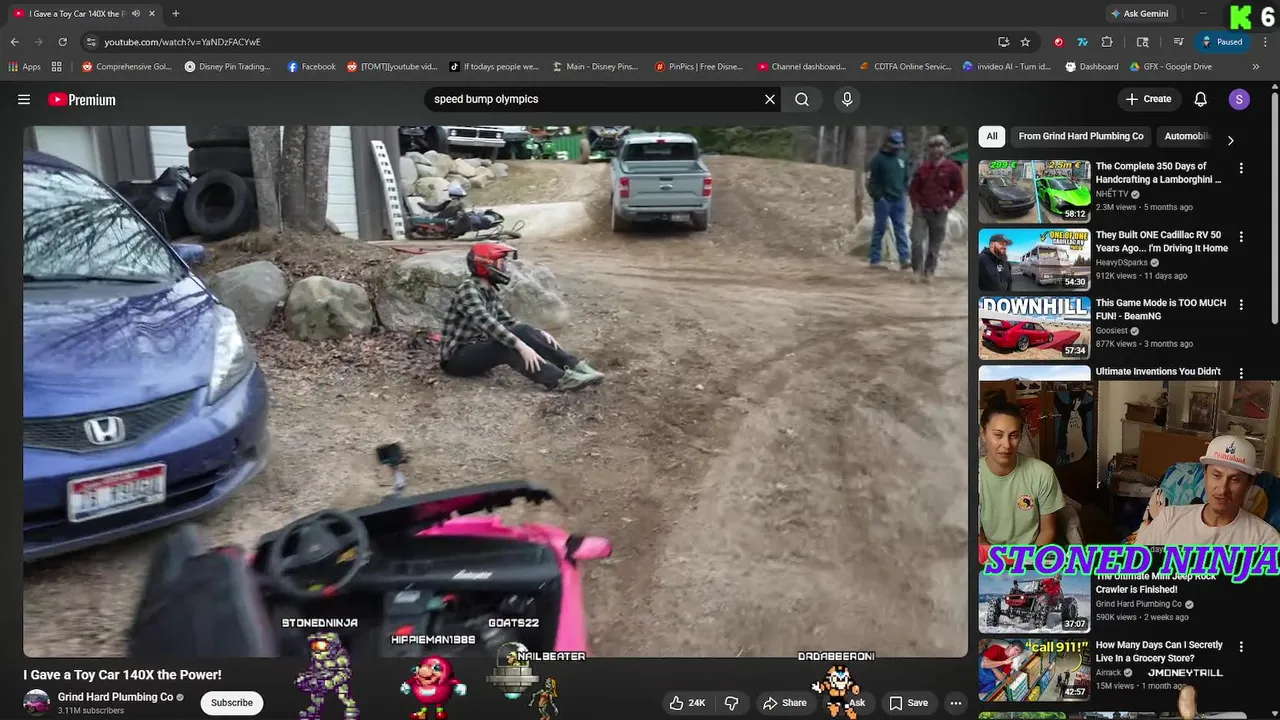Open tab groups grid icon in bookmarks bar
The width and height of the screenshot is (1280, 720).
[x=57, y=67]
